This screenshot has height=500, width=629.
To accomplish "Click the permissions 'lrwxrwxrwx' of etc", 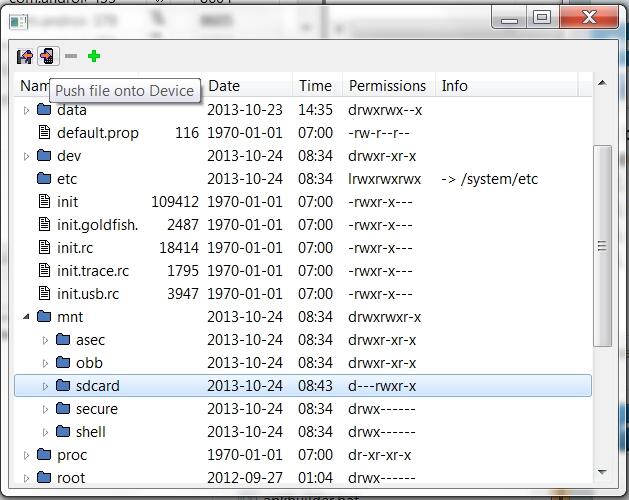I will click(385, 179).
